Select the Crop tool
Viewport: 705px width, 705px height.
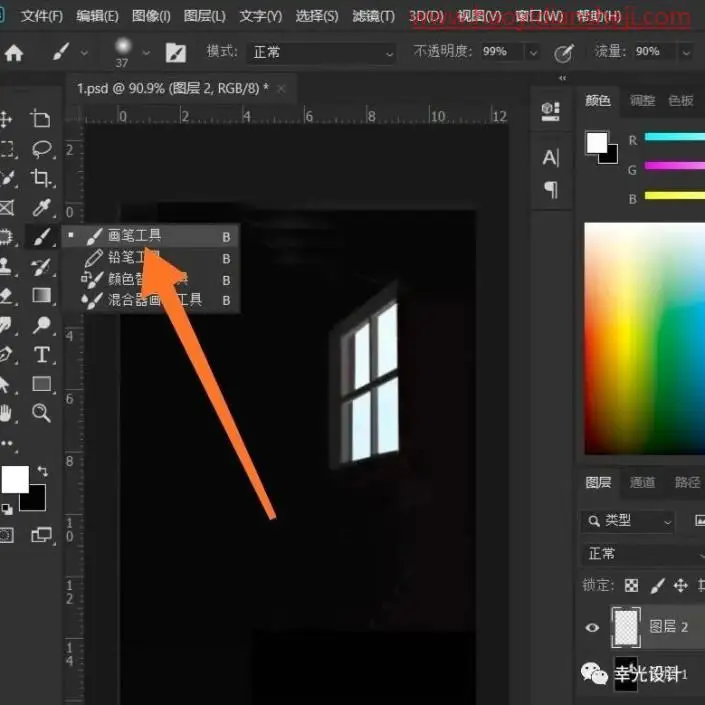(x=40, y=178)
